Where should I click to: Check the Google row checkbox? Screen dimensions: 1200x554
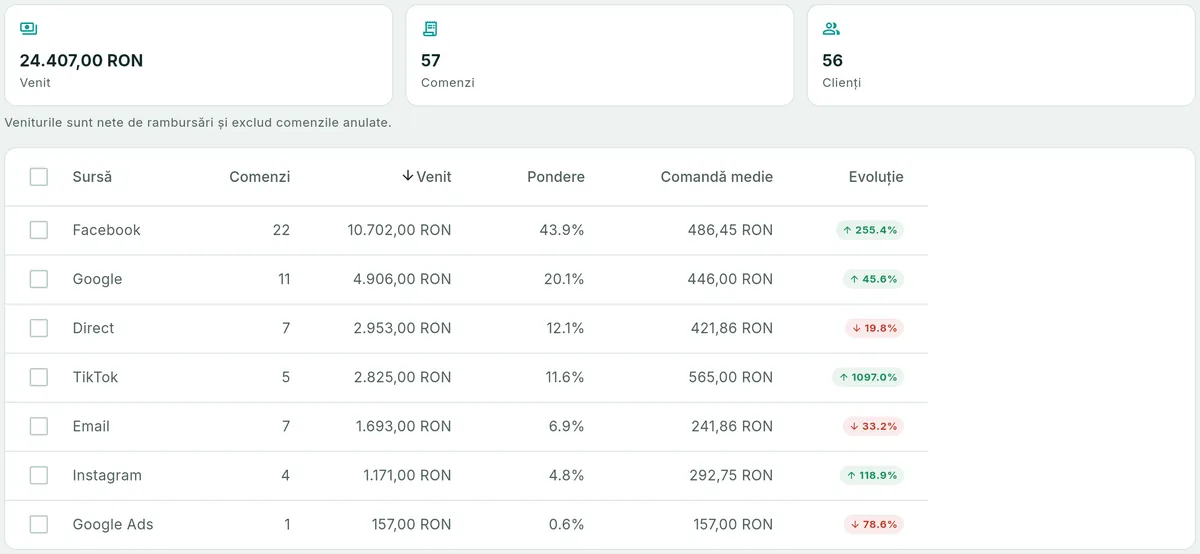[39, 279]
